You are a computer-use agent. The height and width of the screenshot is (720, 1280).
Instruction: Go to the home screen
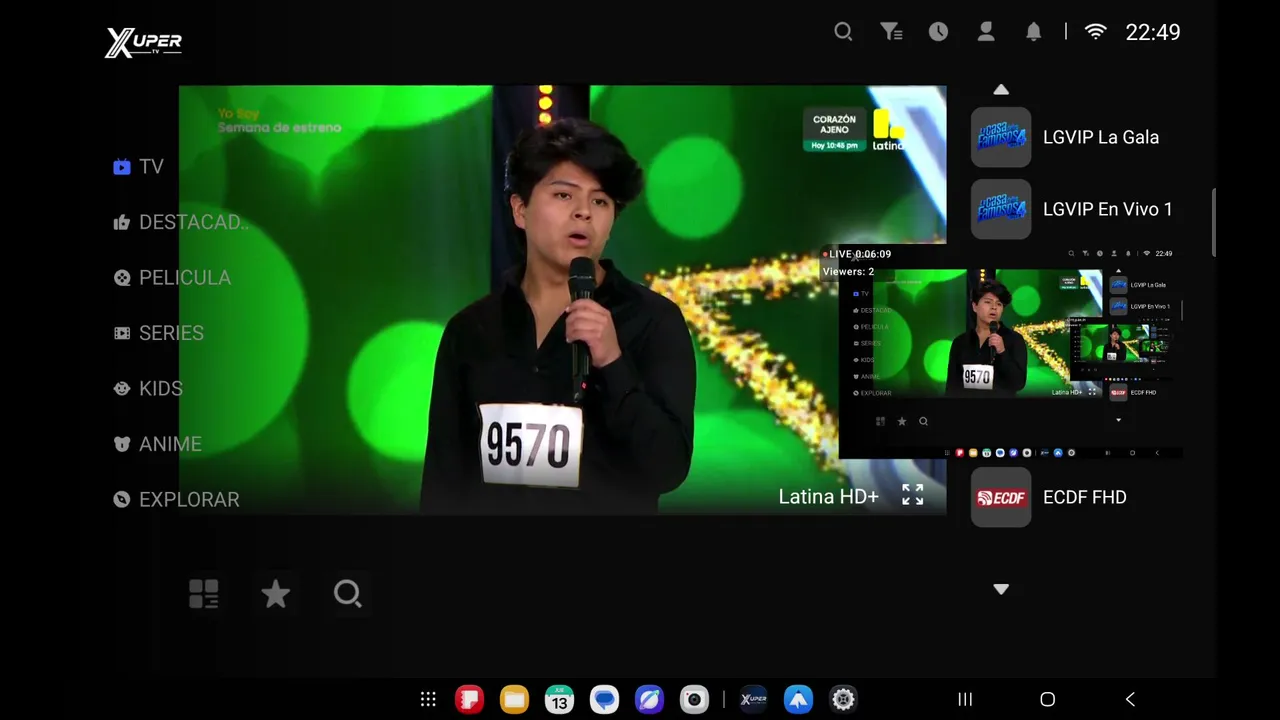pyautogui.click(x=1047, y=700)
